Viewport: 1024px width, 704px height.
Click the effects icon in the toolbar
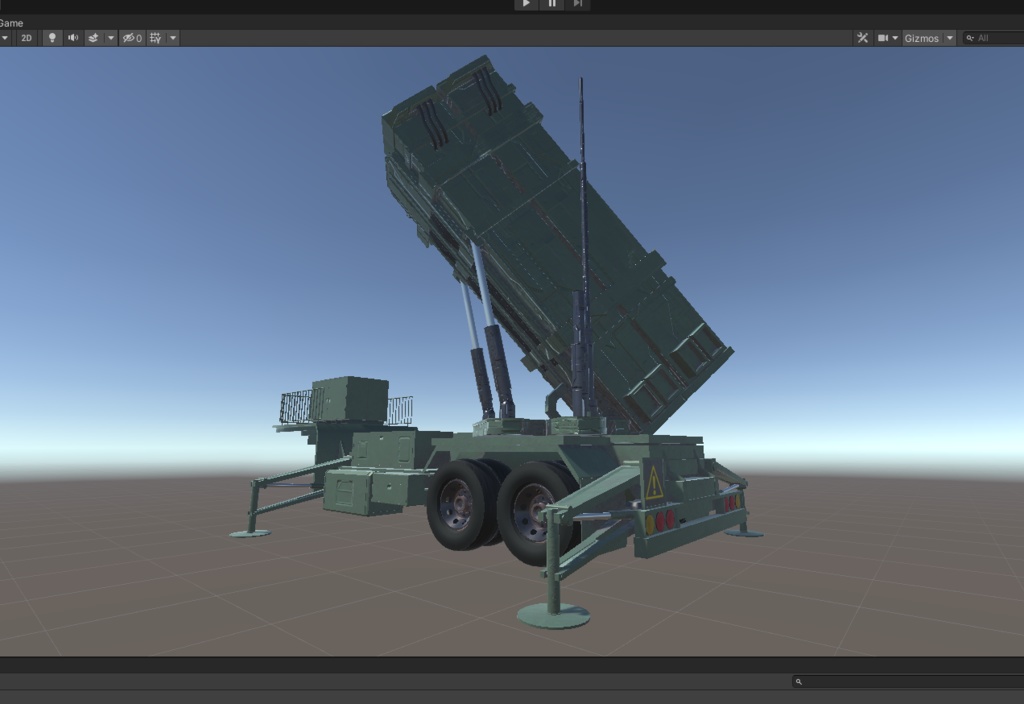[94, 38]
